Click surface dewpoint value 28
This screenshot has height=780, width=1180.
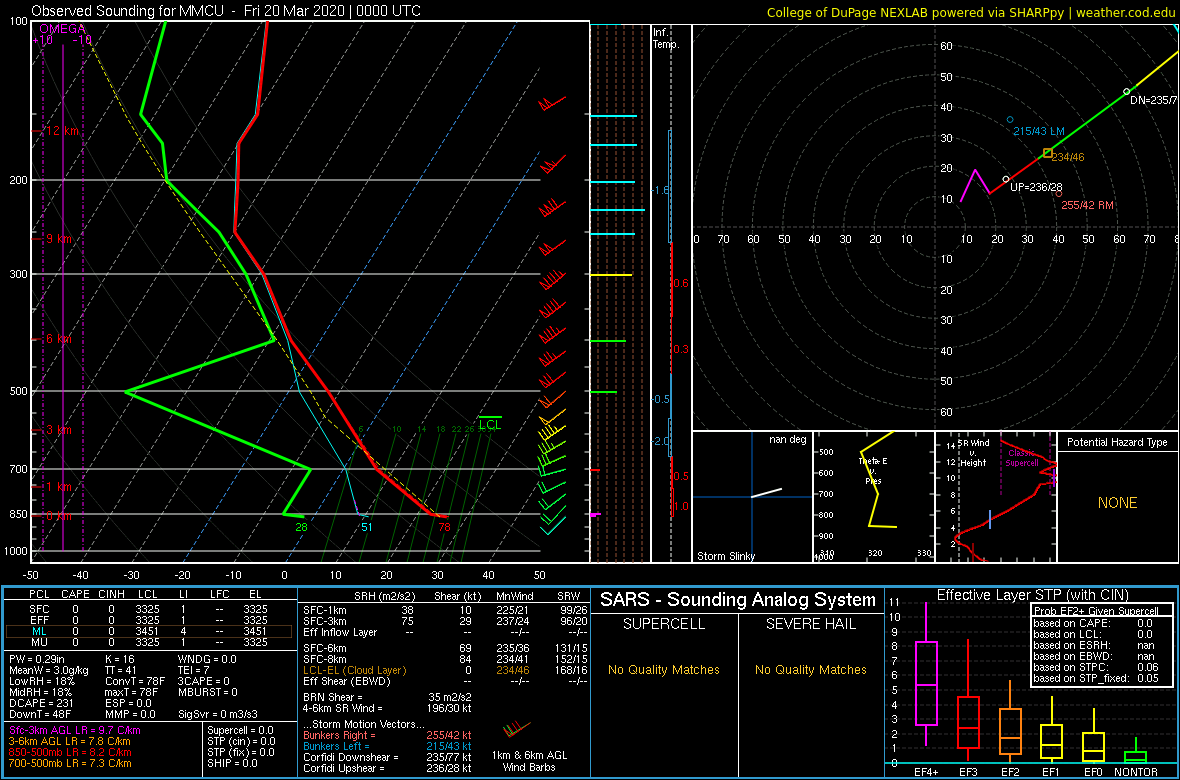click(301, 527)
